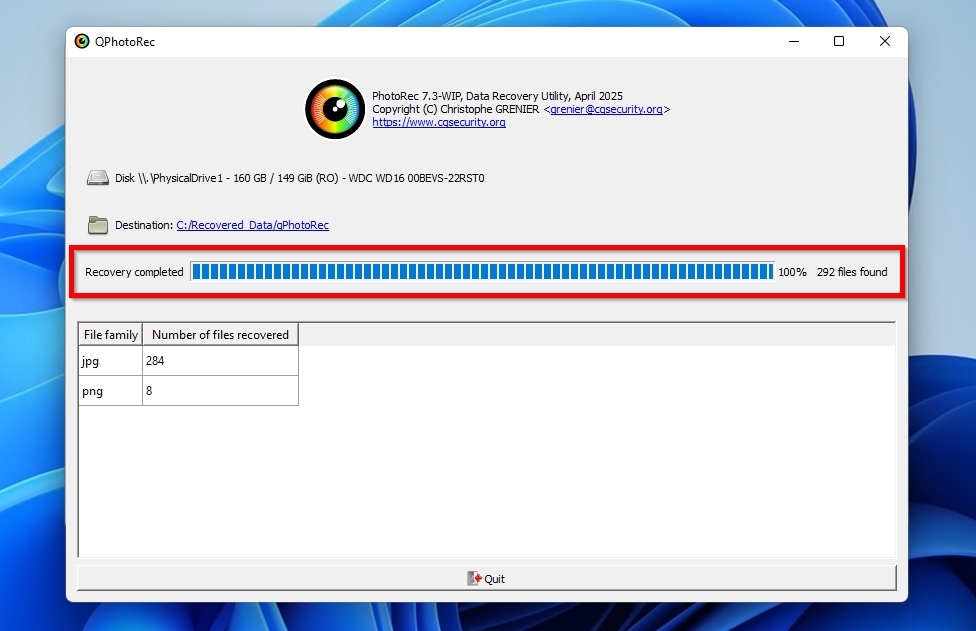This screenshot has width=976, height=631.
Task: Open the https://www.cgsecurity.org link
Action: pos(439,122)
